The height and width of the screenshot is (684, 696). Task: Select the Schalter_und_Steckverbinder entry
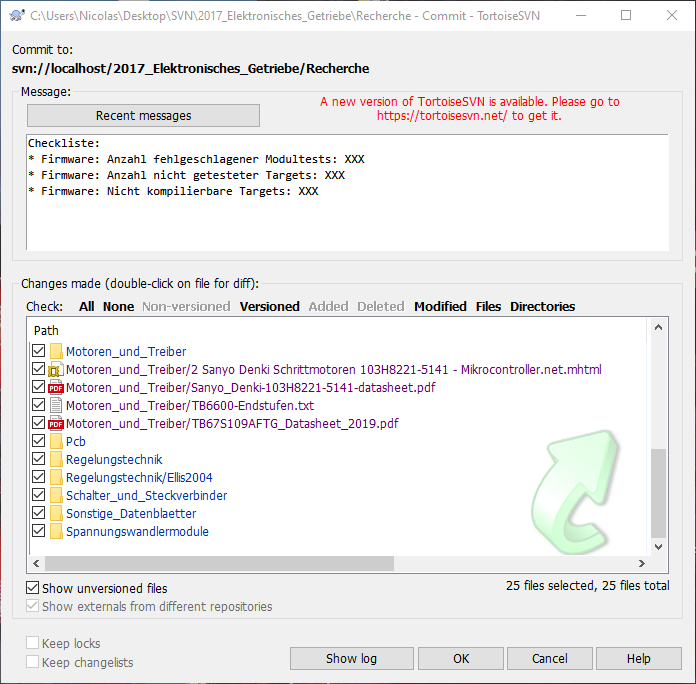[146, 495]
